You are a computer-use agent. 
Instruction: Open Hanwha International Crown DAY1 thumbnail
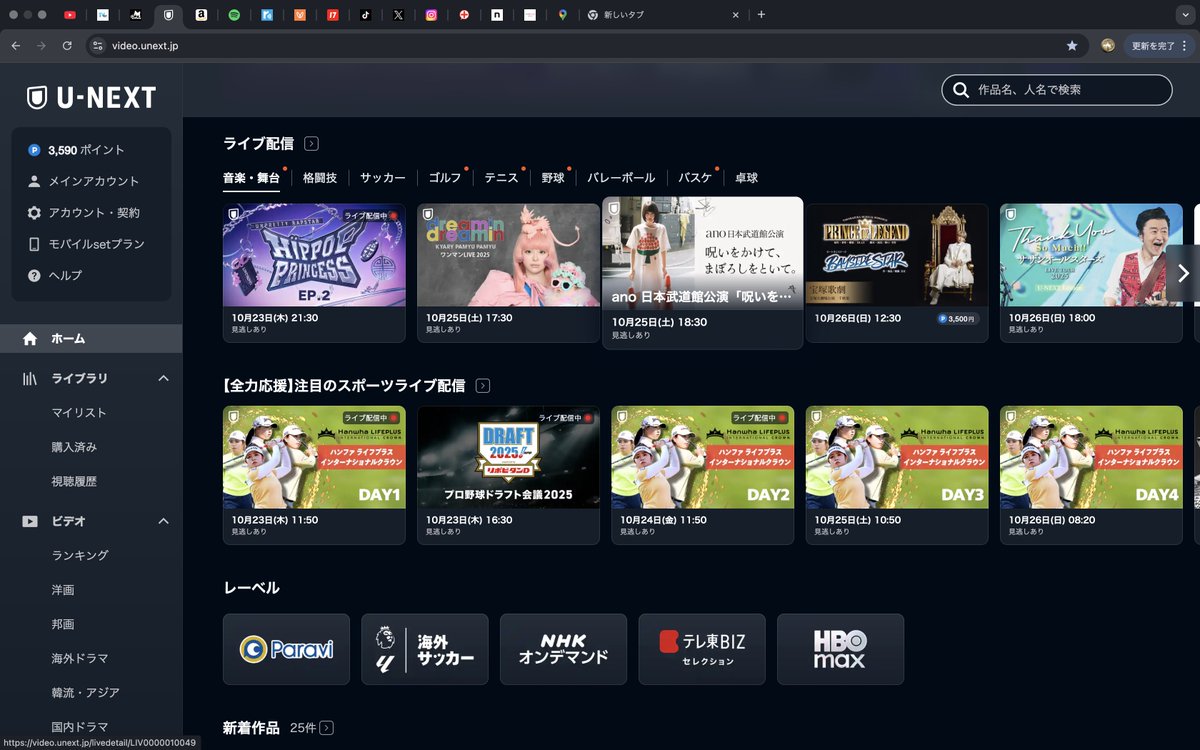(x=314, y=457)
